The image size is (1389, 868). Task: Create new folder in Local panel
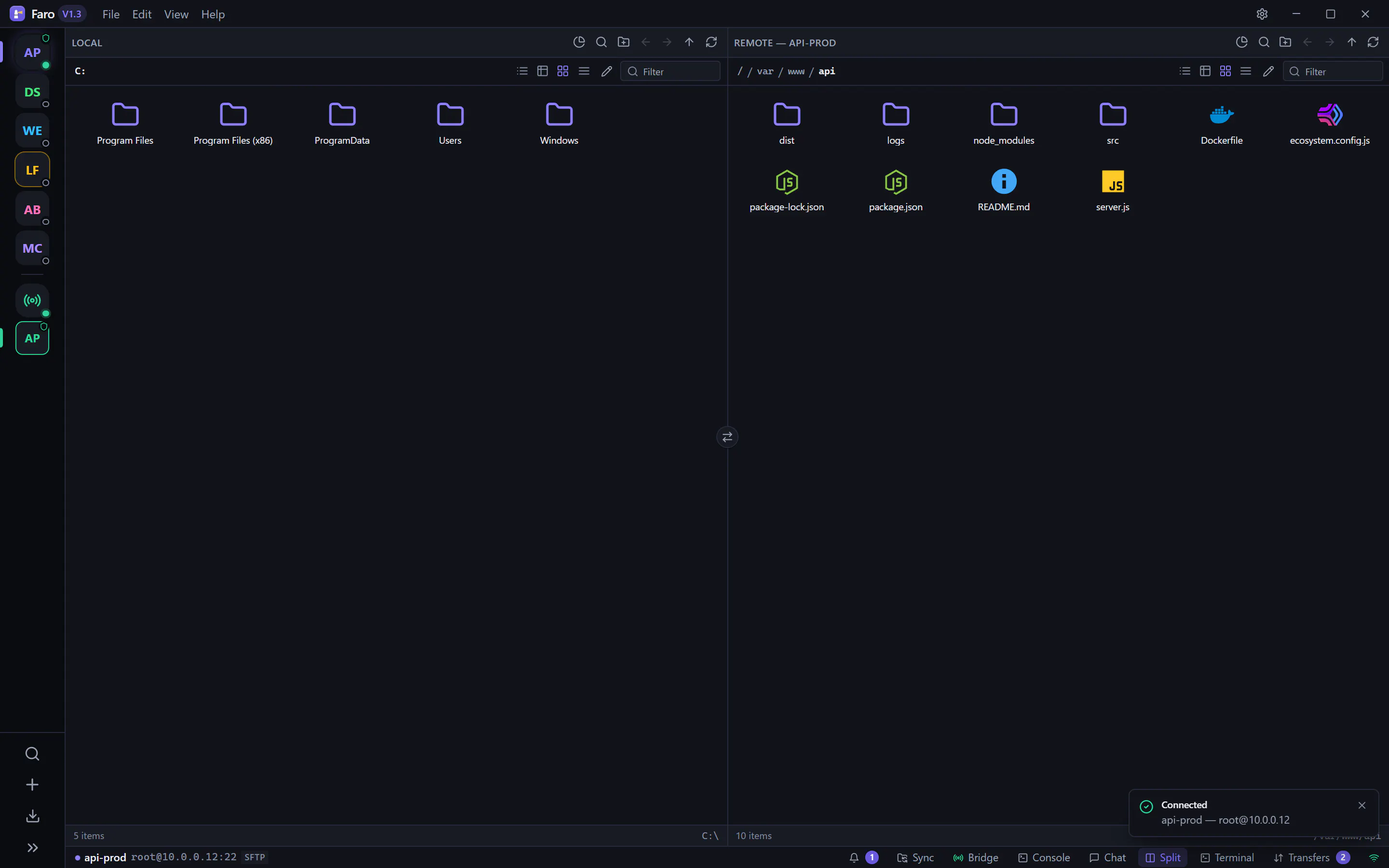[623, 42]
